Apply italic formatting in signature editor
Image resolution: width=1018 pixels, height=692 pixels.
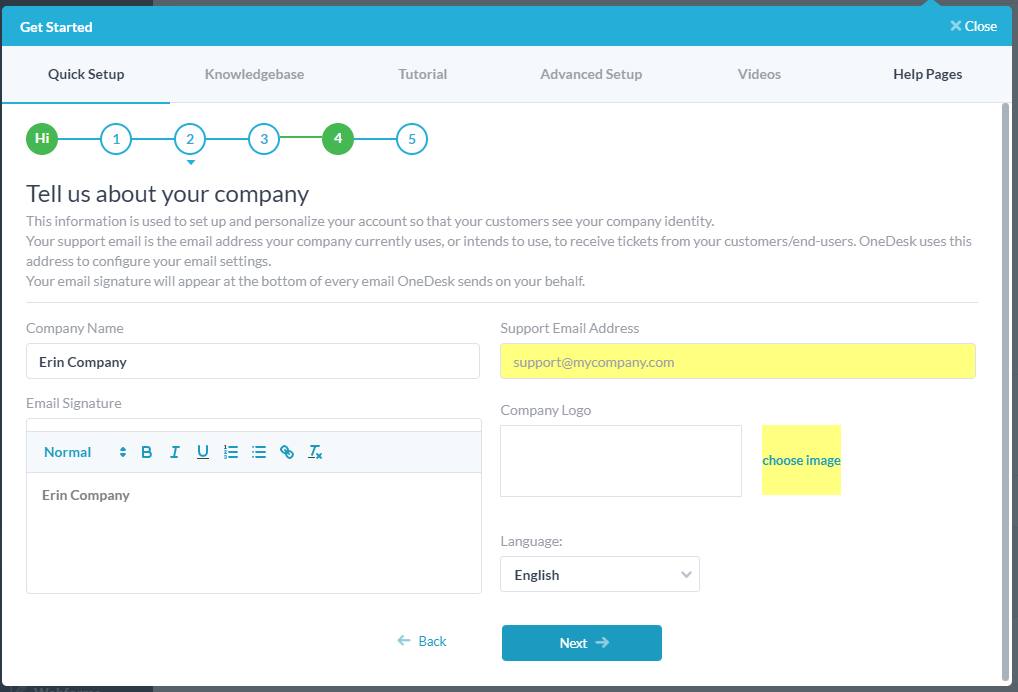coord(175,452)
